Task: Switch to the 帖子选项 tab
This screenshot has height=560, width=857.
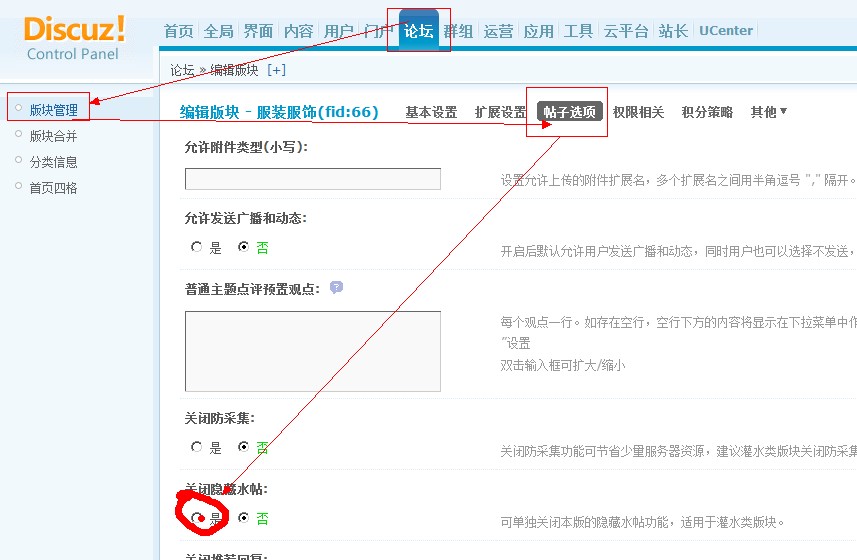Action: [570, 112]
